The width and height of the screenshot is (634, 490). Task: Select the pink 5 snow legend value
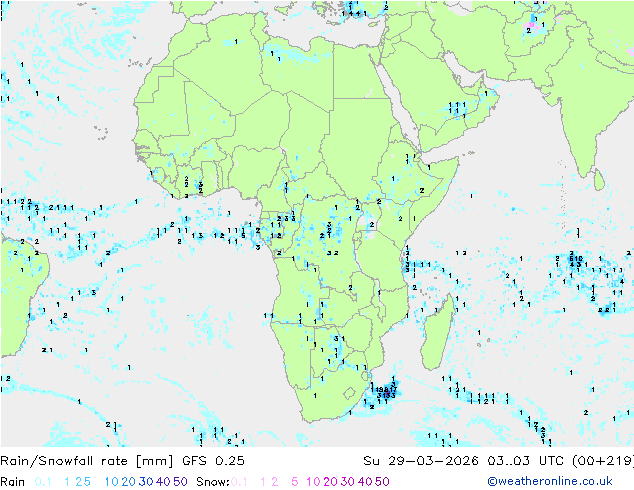click(294, 482)
